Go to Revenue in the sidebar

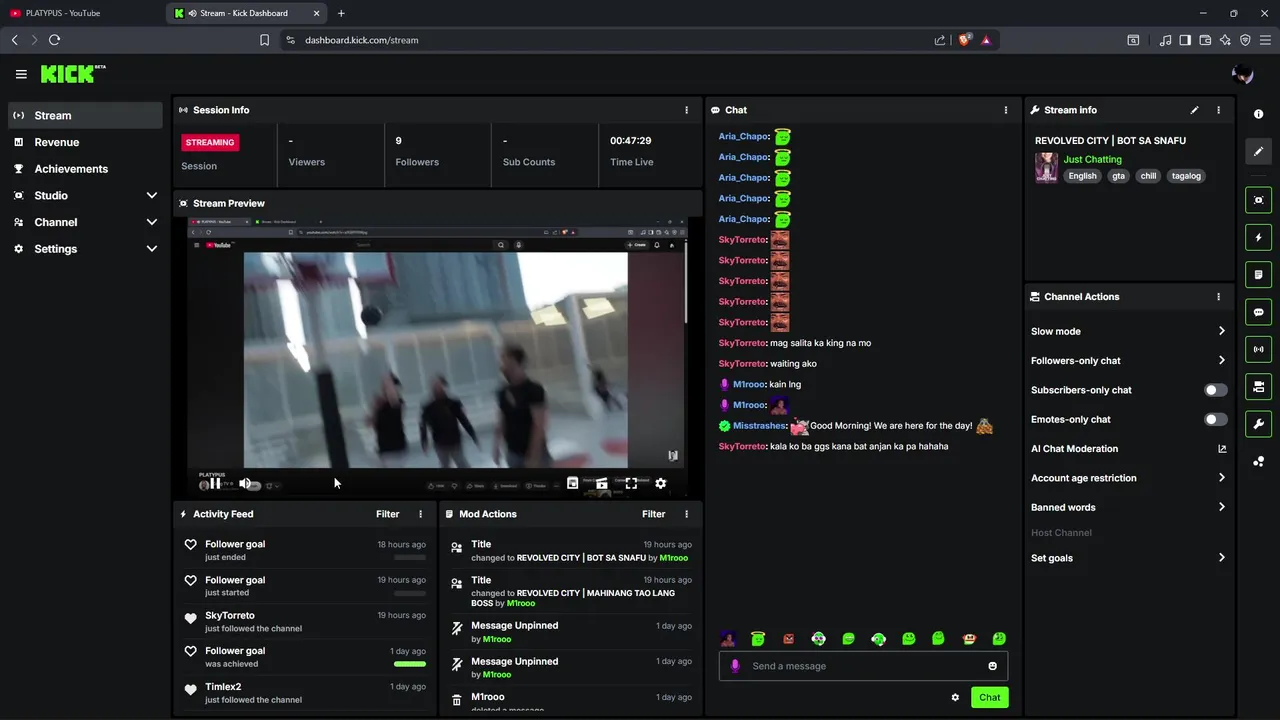[x=85, y=142]
